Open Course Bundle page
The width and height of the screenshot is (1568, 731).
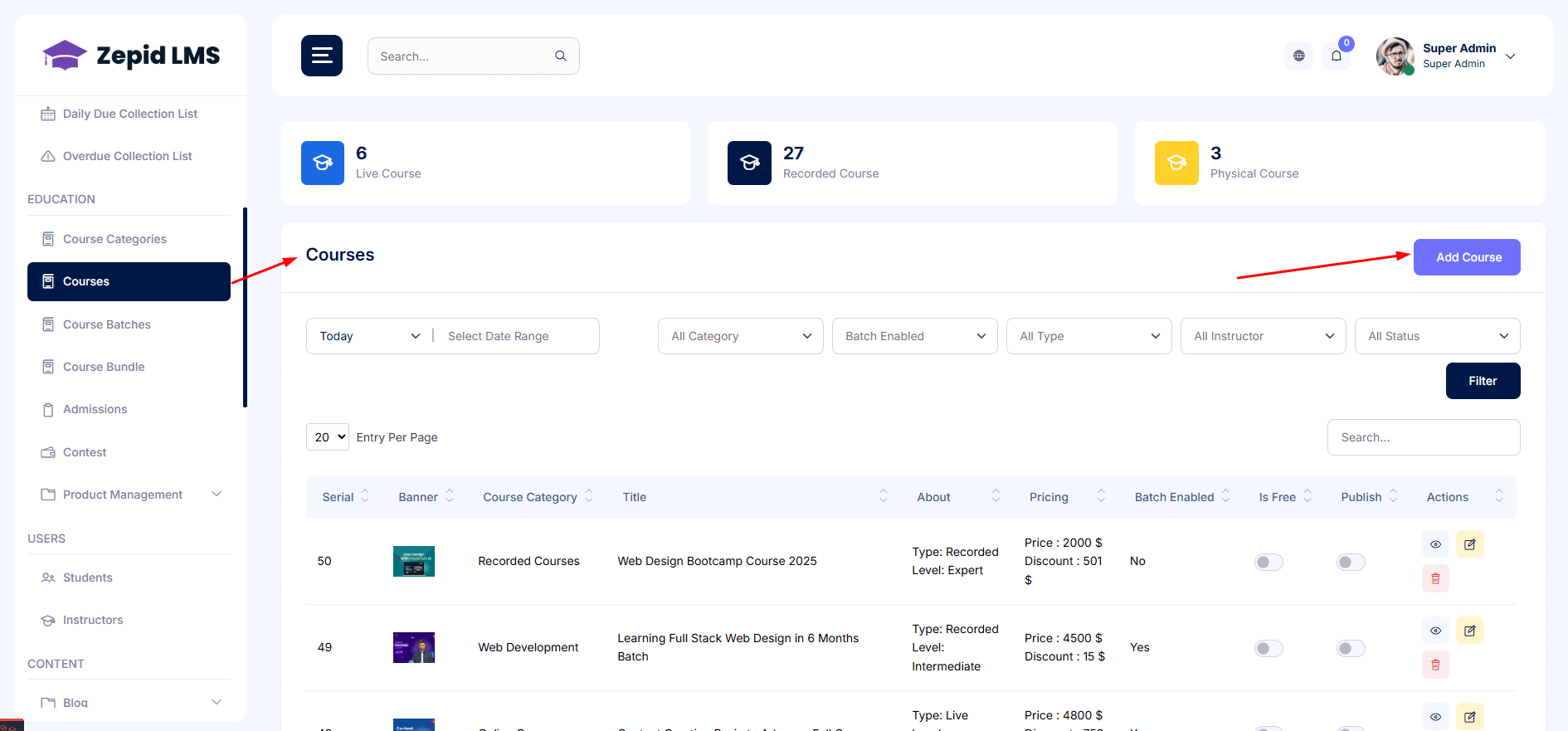[x=129, y=367]
